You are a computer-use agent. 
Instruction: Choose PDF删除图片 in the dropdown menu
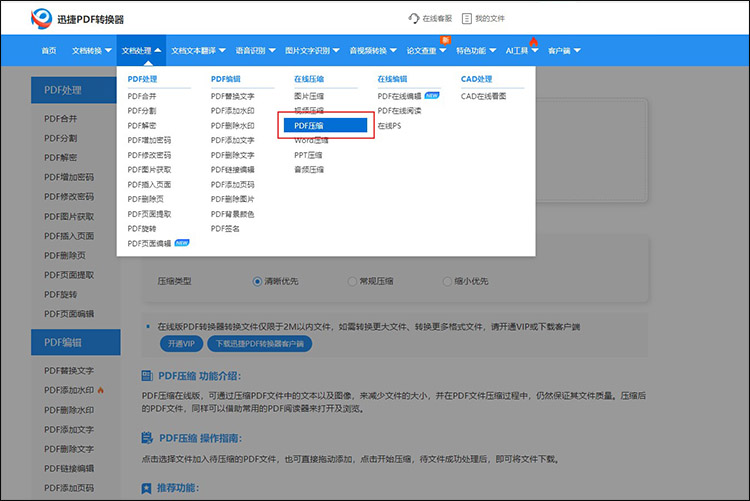point(232,199)
